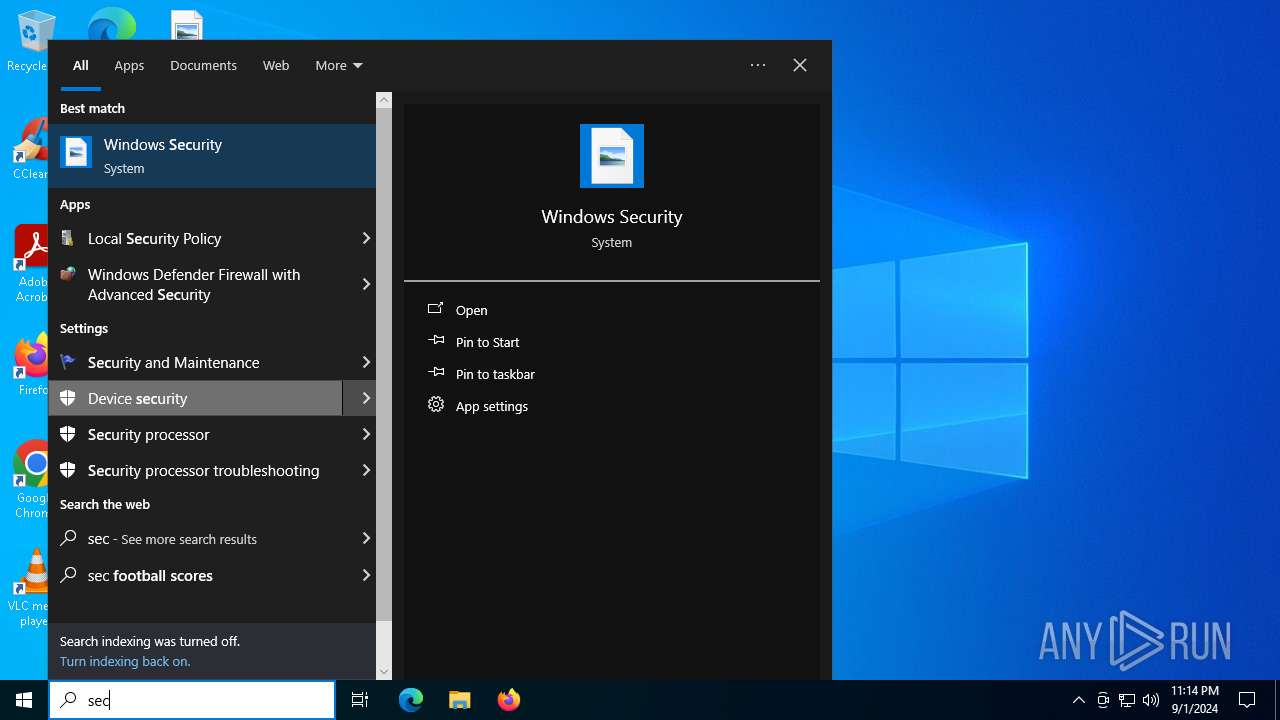Screen dimensions: 1280x720
Task: Open the More filter dropdown
Action: pos(339,65)
